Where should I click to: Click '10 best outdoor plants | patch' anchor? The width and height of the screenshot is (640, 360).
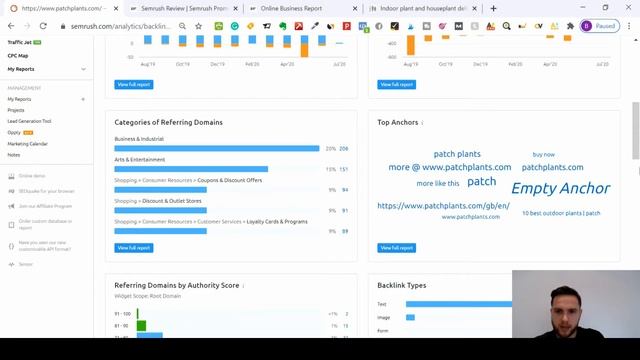(561, 213)
